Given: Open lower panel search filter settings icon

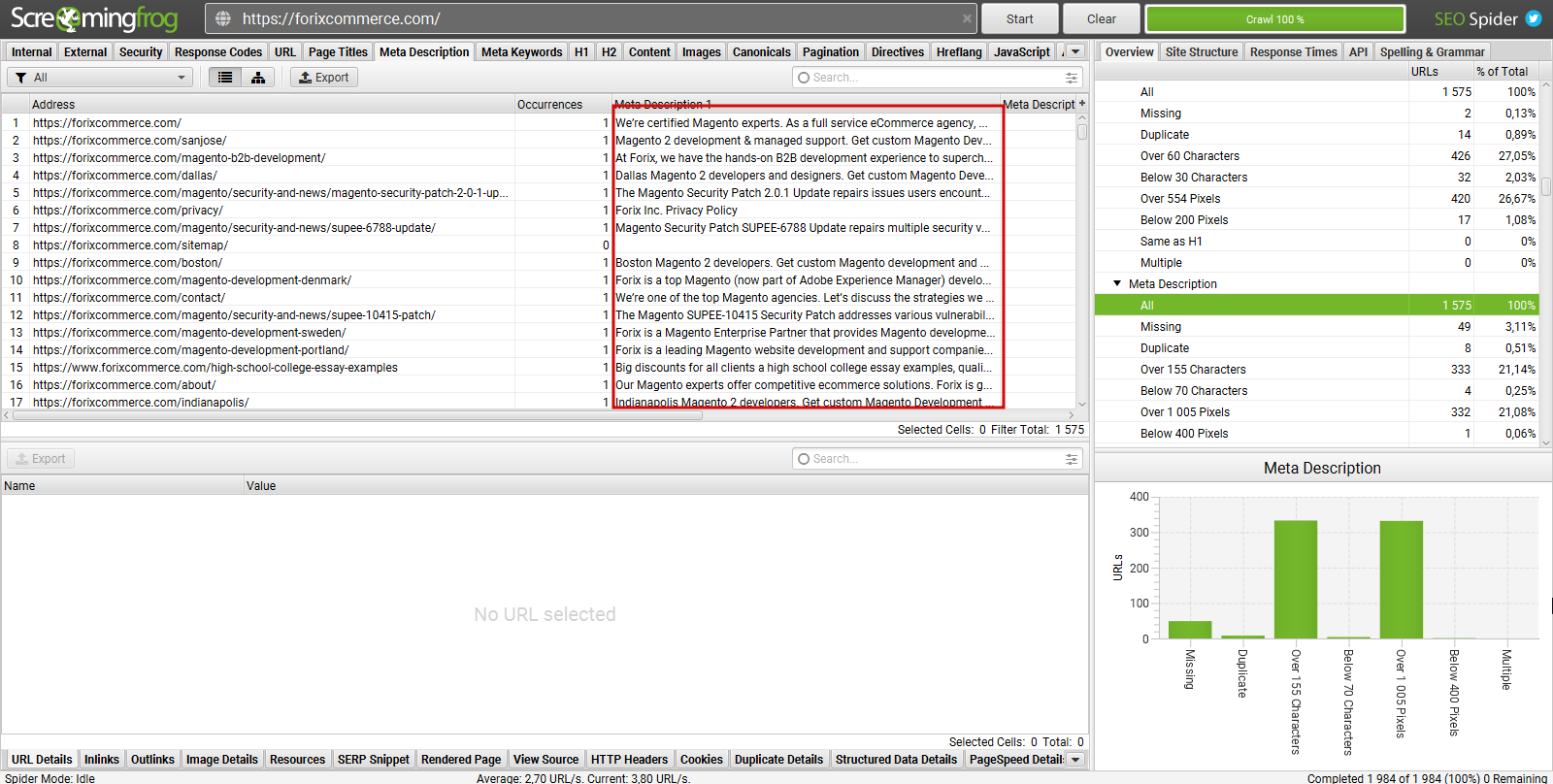Looking at the screenshot, I should 1072,459.
